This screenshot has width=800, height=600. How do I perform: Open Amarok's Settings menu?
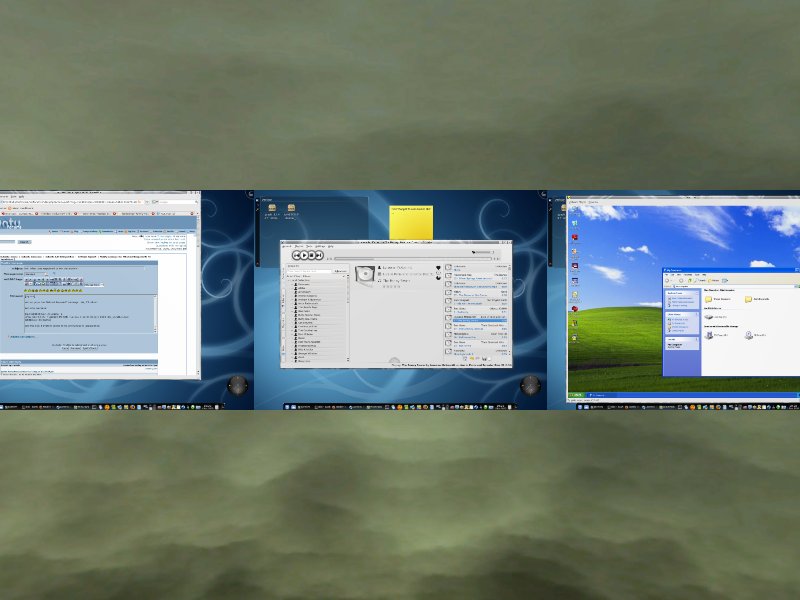(320, 246)
